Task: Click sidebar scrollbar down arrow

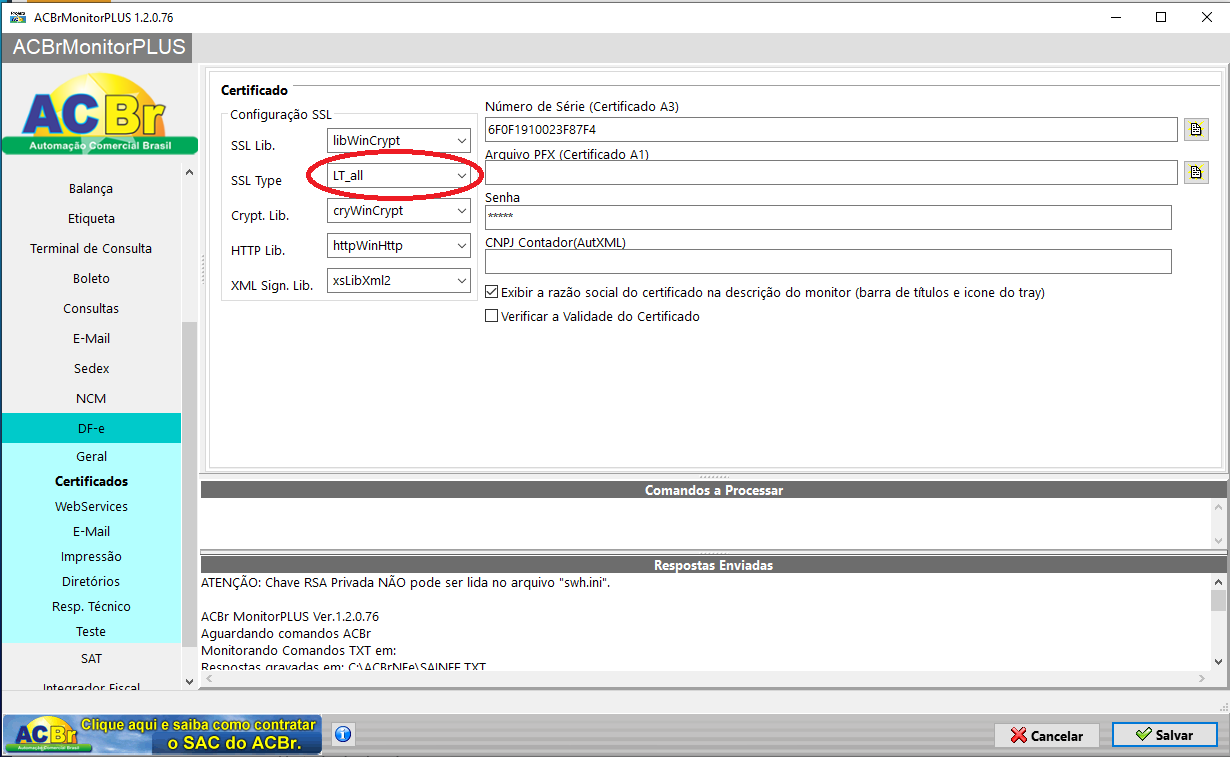Action: pos(189,682)
